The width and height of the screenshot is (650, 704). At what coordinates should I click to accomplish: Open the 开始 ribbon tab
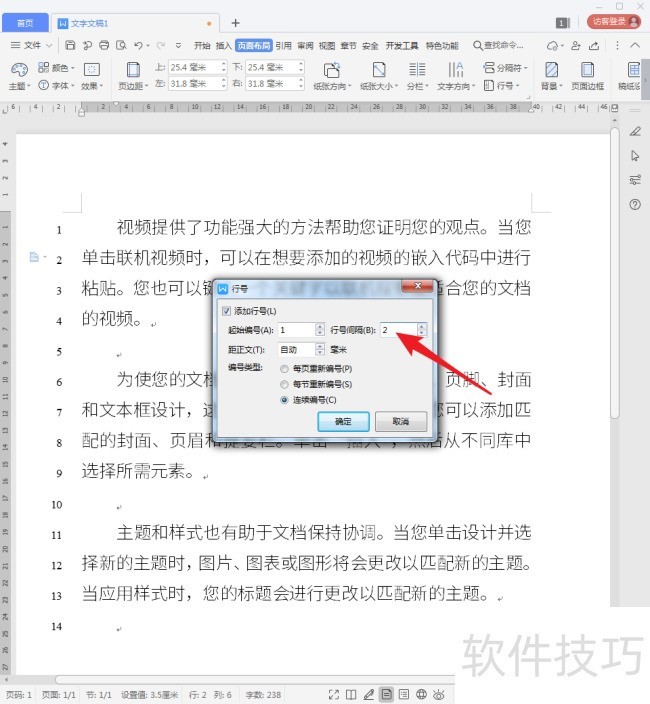(x=202, y=45)
